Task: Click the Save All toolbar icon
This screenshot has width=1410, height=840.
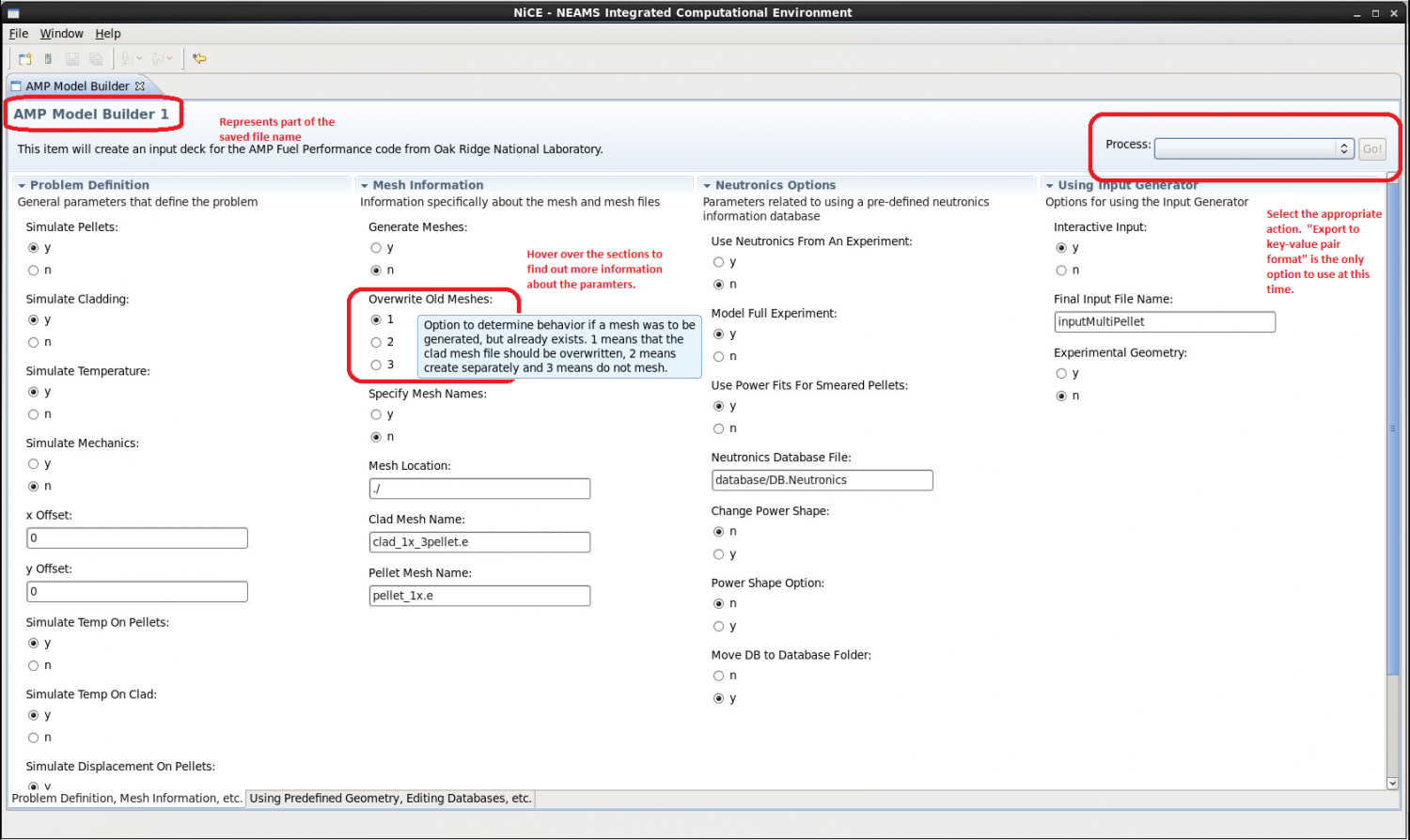Action: click(96, 58)
